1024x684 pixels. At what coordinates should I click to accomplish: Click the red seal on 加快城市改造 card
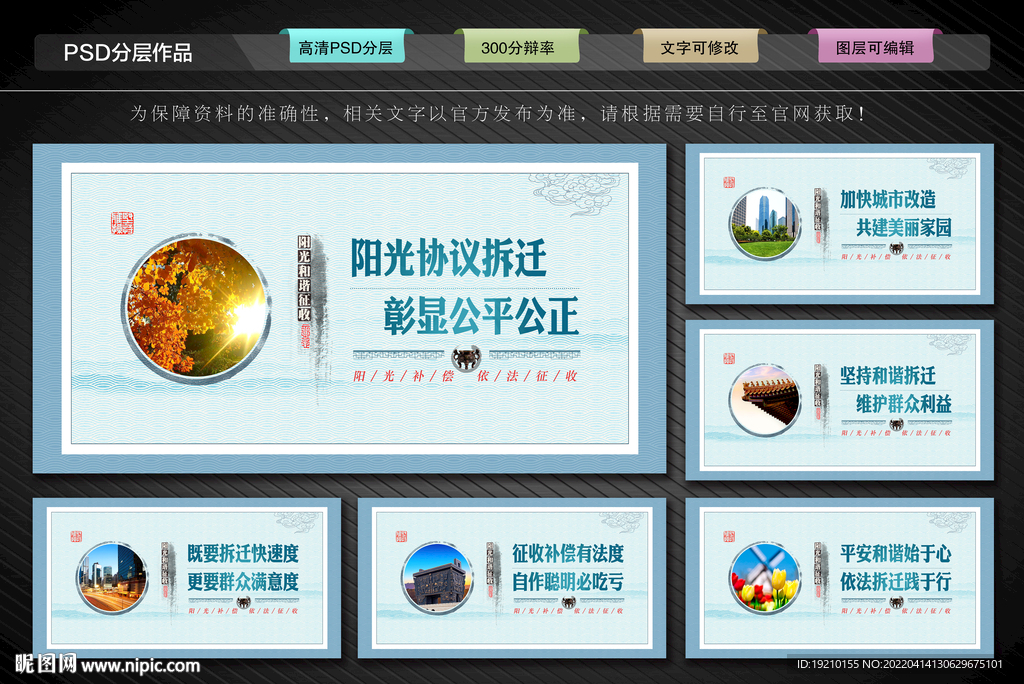[x=729, y=182]
